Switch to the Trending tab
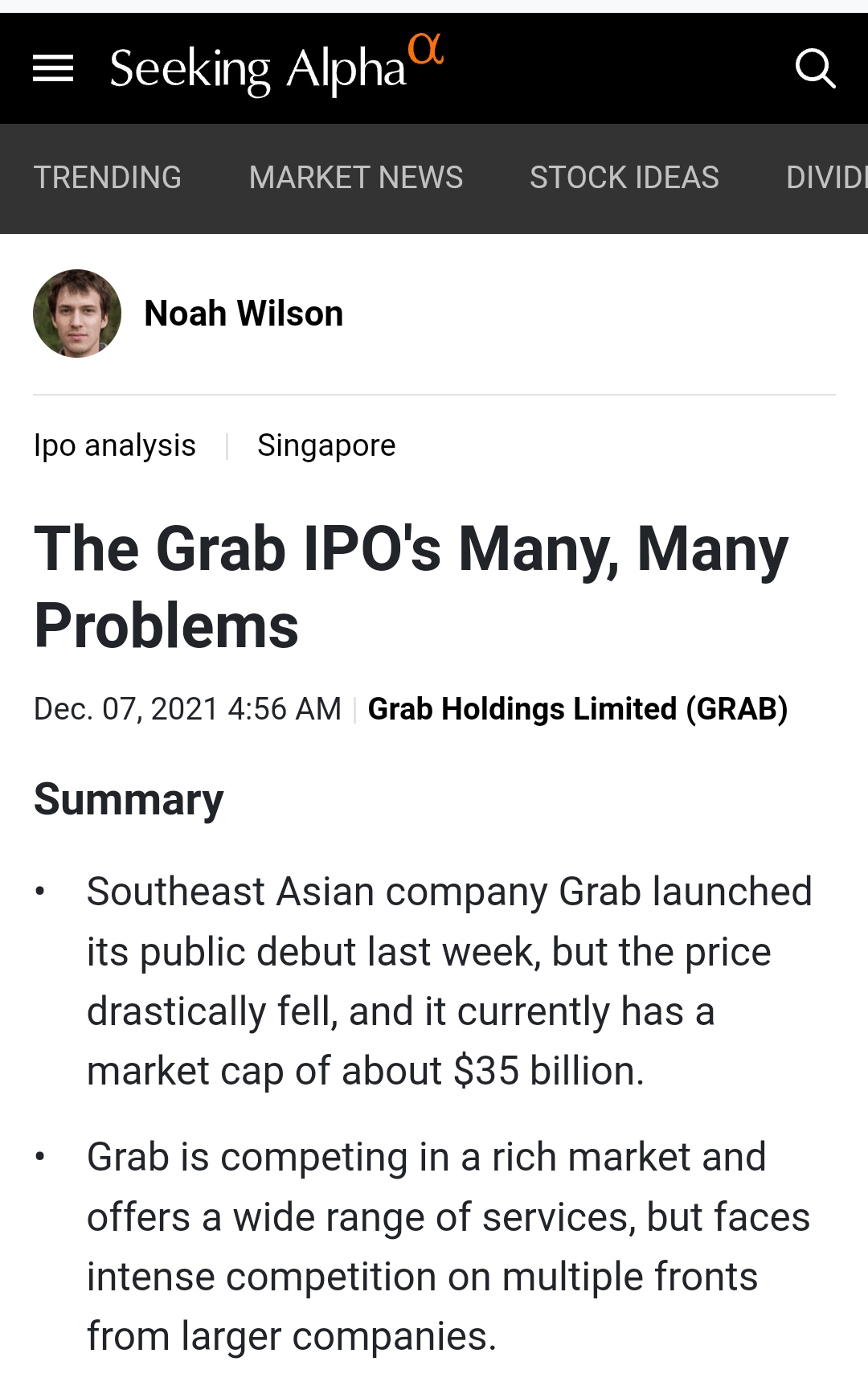The height and width of the screenshot is (1382, 868). pos(108,178)
